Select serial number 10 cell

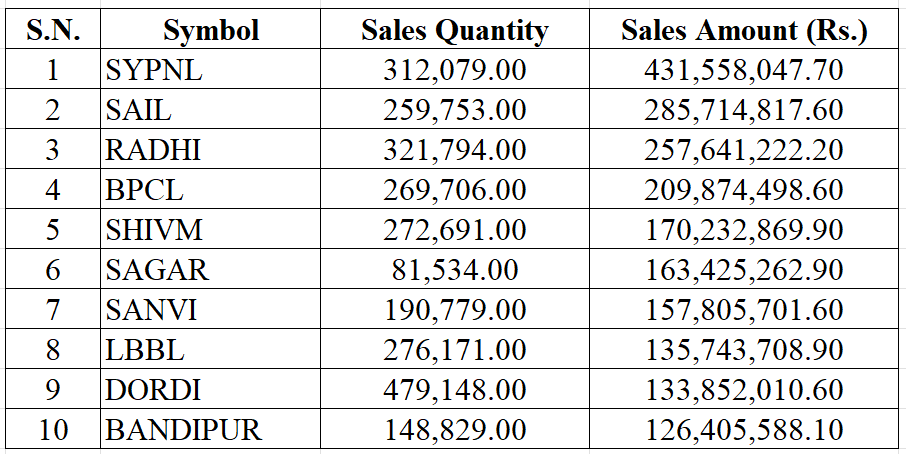53,430
